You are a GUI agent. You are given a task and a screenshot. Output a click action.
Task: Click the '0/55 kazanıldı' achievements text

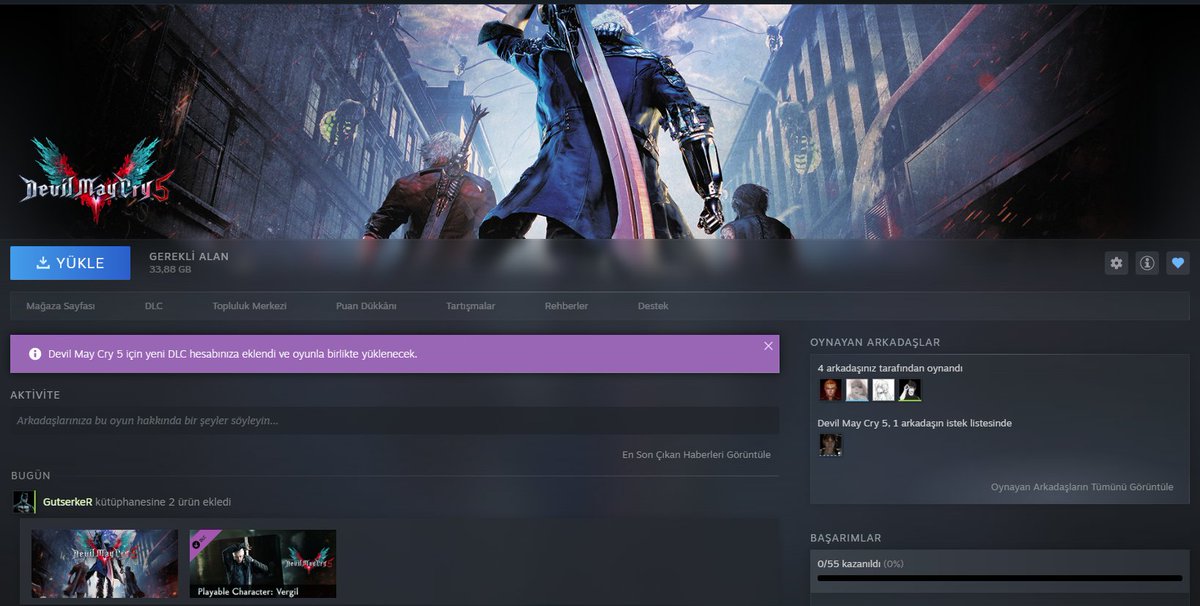[849, 564]
